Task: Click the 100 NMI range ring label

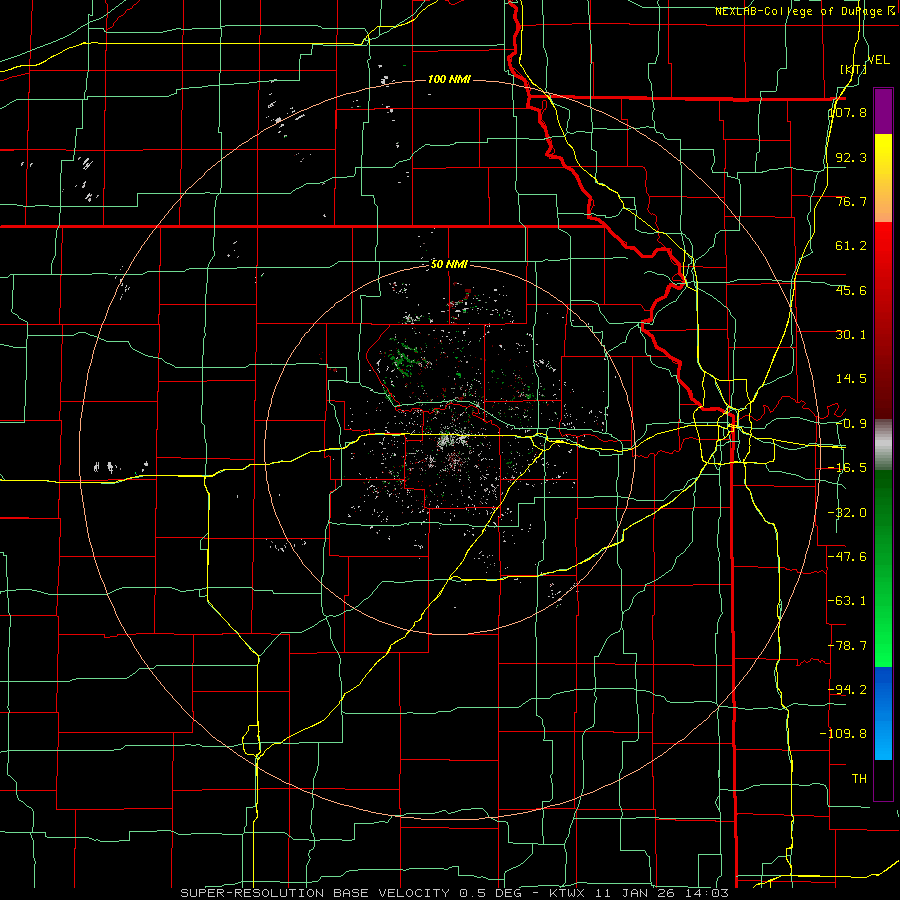Action: point(449,79)
